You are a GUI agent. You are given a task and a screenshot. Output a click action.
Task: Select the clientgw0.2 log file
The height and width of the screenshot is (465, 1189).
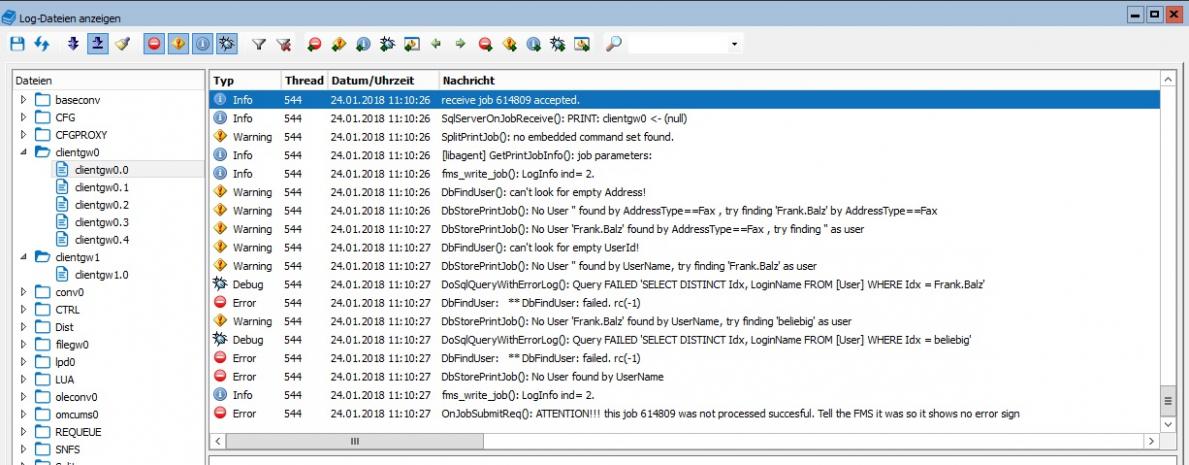pyautogui.click(x=101, y=205)
